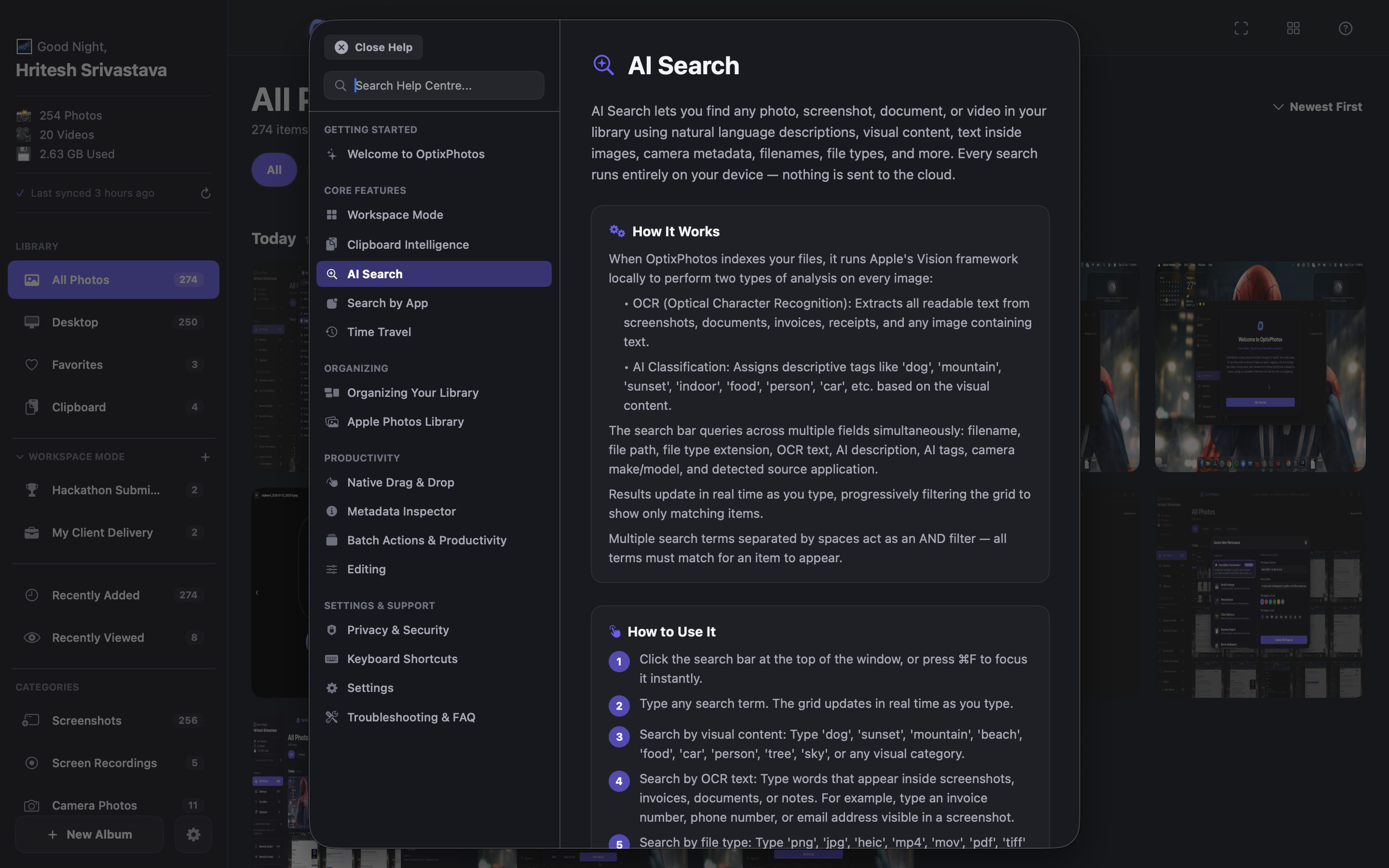Click the fullscreen icon in top toolbar
Screen dimensions: 1389x868
click(1241, 28)
